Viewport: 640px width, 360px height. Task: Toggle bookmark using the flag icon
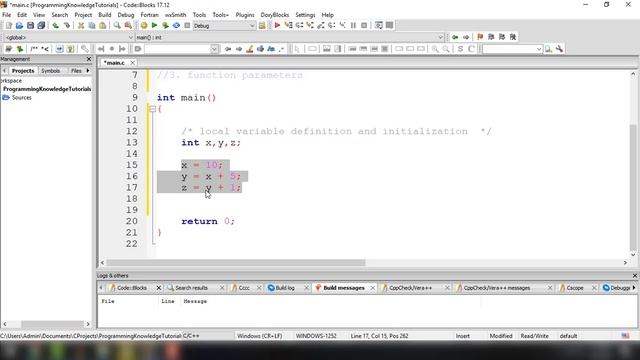tap(480, 37)
